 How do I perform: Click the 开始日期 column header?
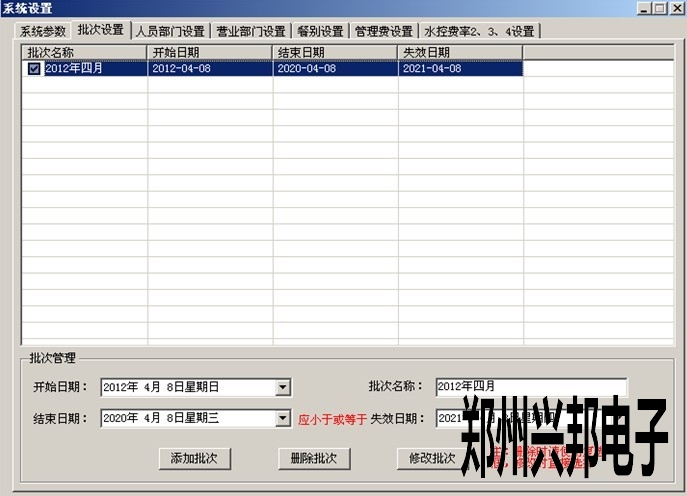click(210, 52)
